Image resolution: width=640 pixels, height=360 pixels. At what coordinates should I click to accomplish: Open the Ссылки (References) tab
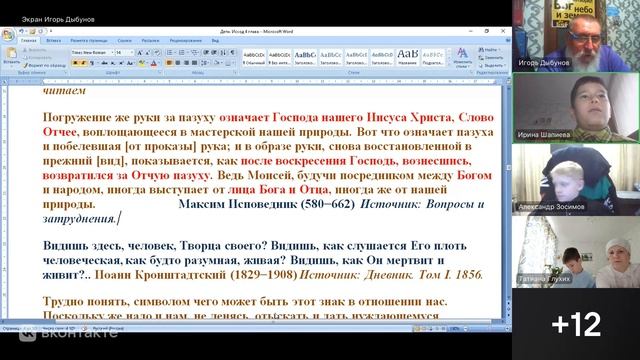(x=124, y=41)
